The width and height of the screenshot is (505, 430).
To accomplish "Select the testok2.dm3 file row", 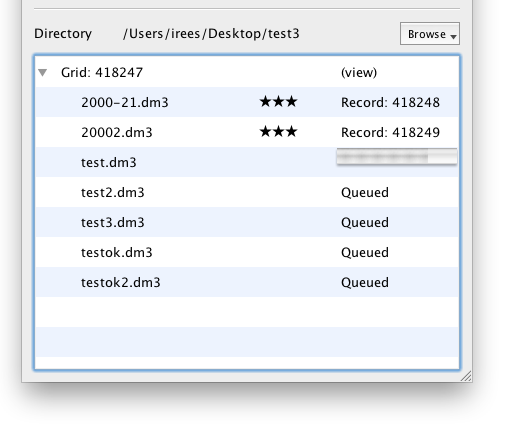I will pyautogui.click(x=247, y=282).
